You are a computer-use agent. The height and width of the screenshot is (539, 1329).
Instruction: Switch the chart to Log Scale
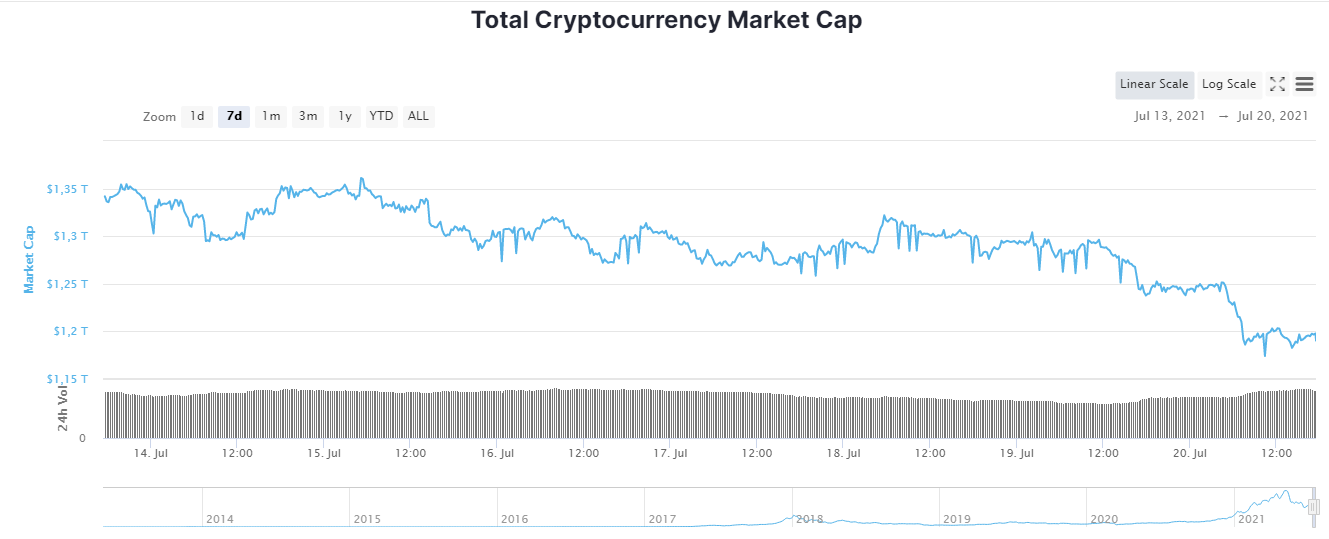click(x=1228, y=84)
